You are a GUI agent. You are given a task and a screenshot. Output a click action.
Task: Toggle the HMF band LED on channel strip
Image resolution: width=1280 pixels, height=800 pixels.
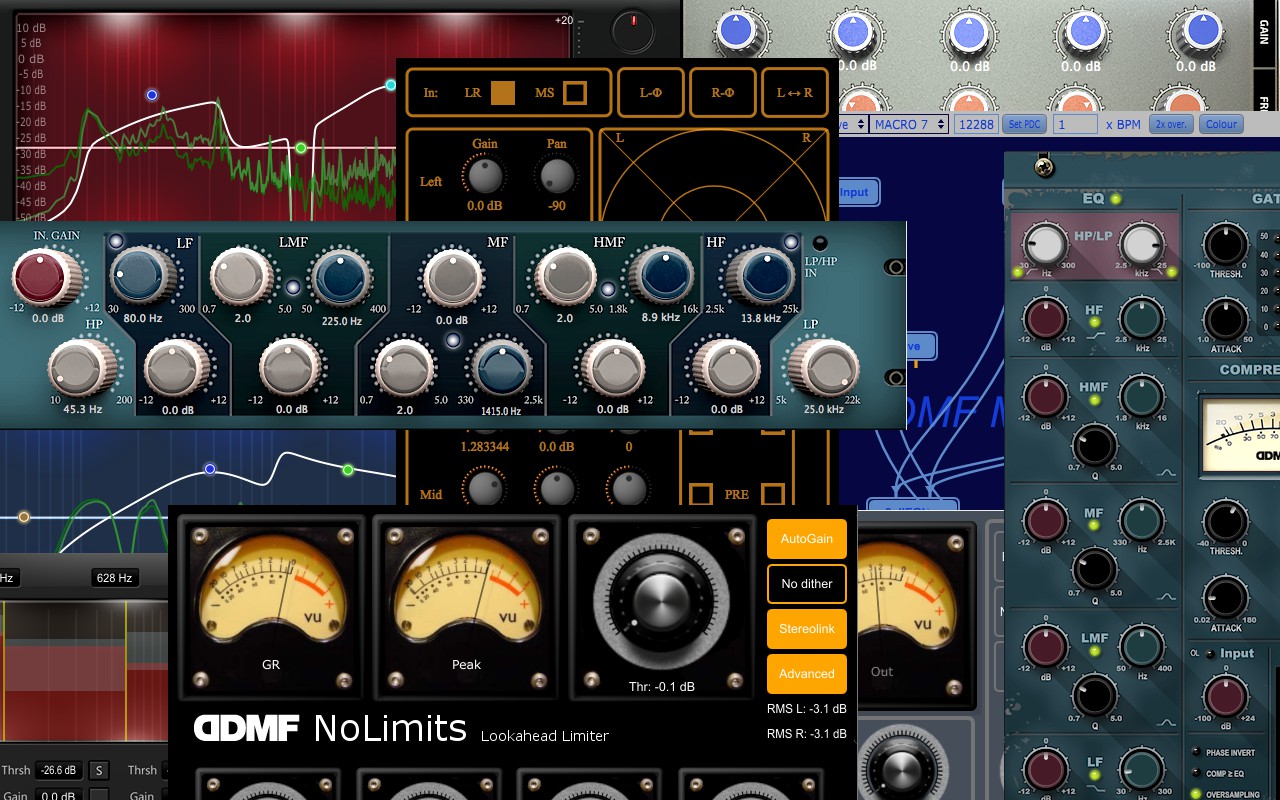click(1095, 401)
